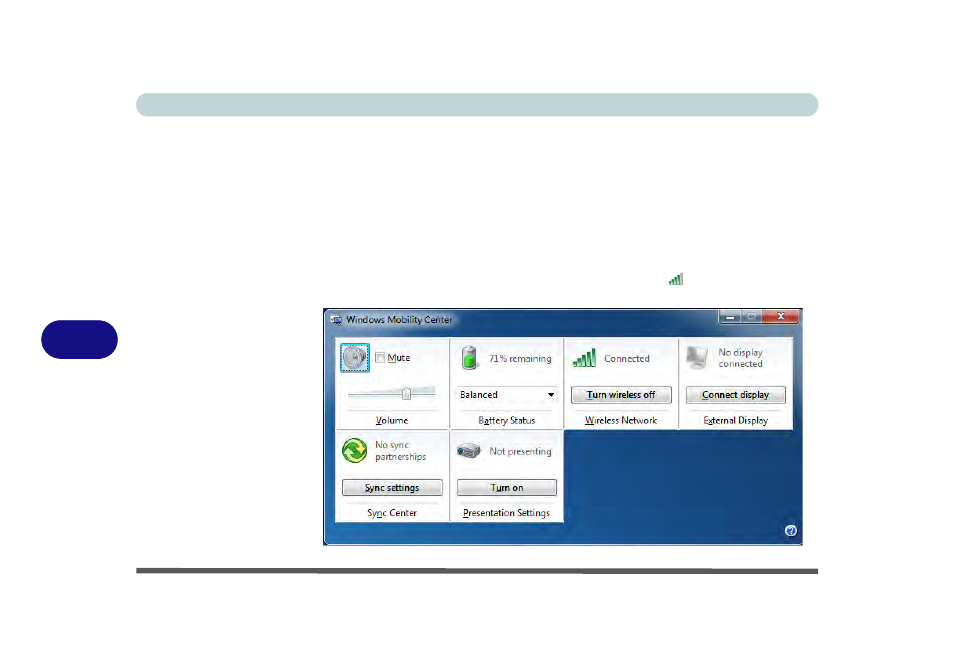The width and height of the screenshot is (954, 672).
Task: Click the external display monitor icon
Action: click(x=697, y=358)
